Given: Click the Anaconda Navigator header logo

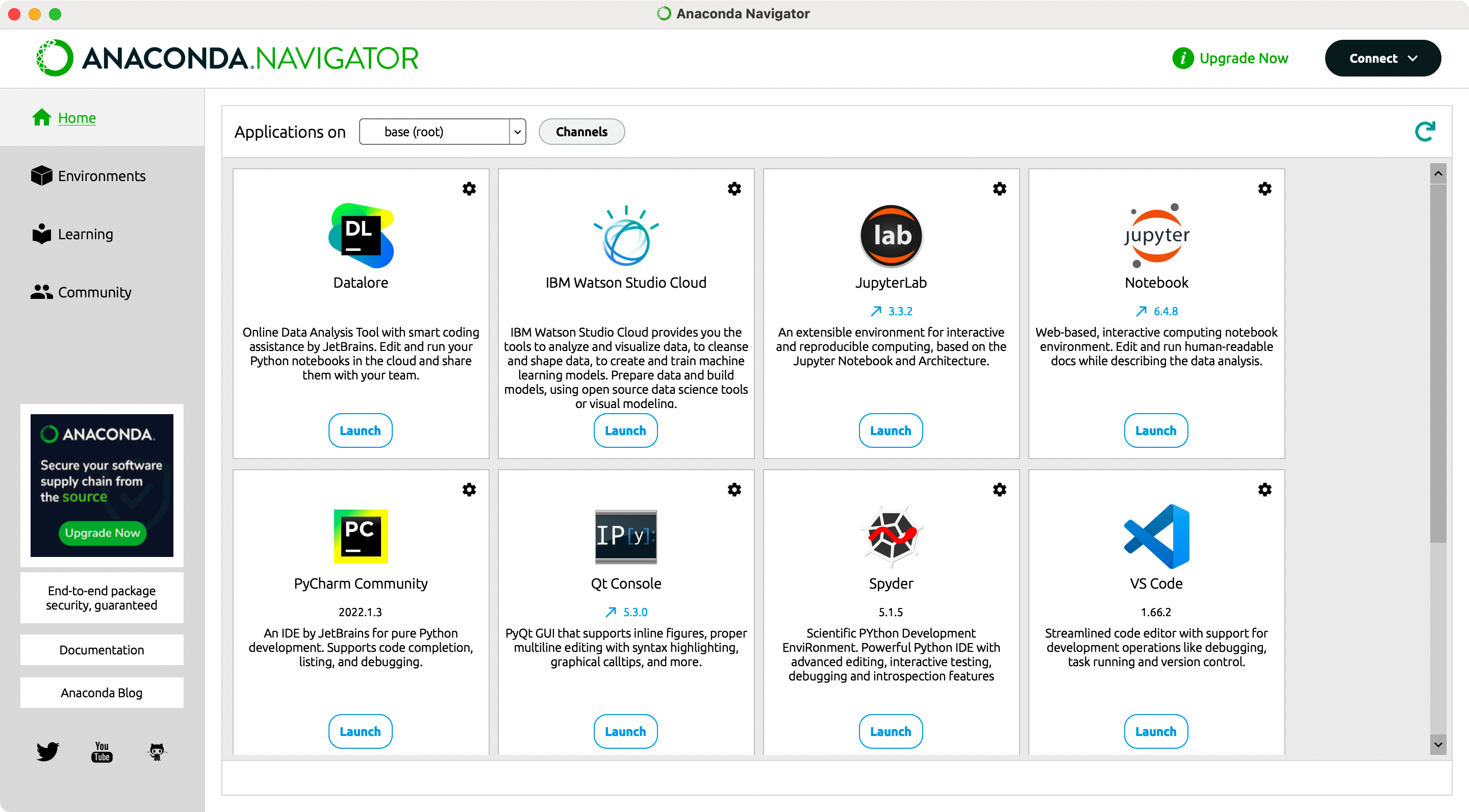Looking at the screenshot, I should tap(227, 58).
